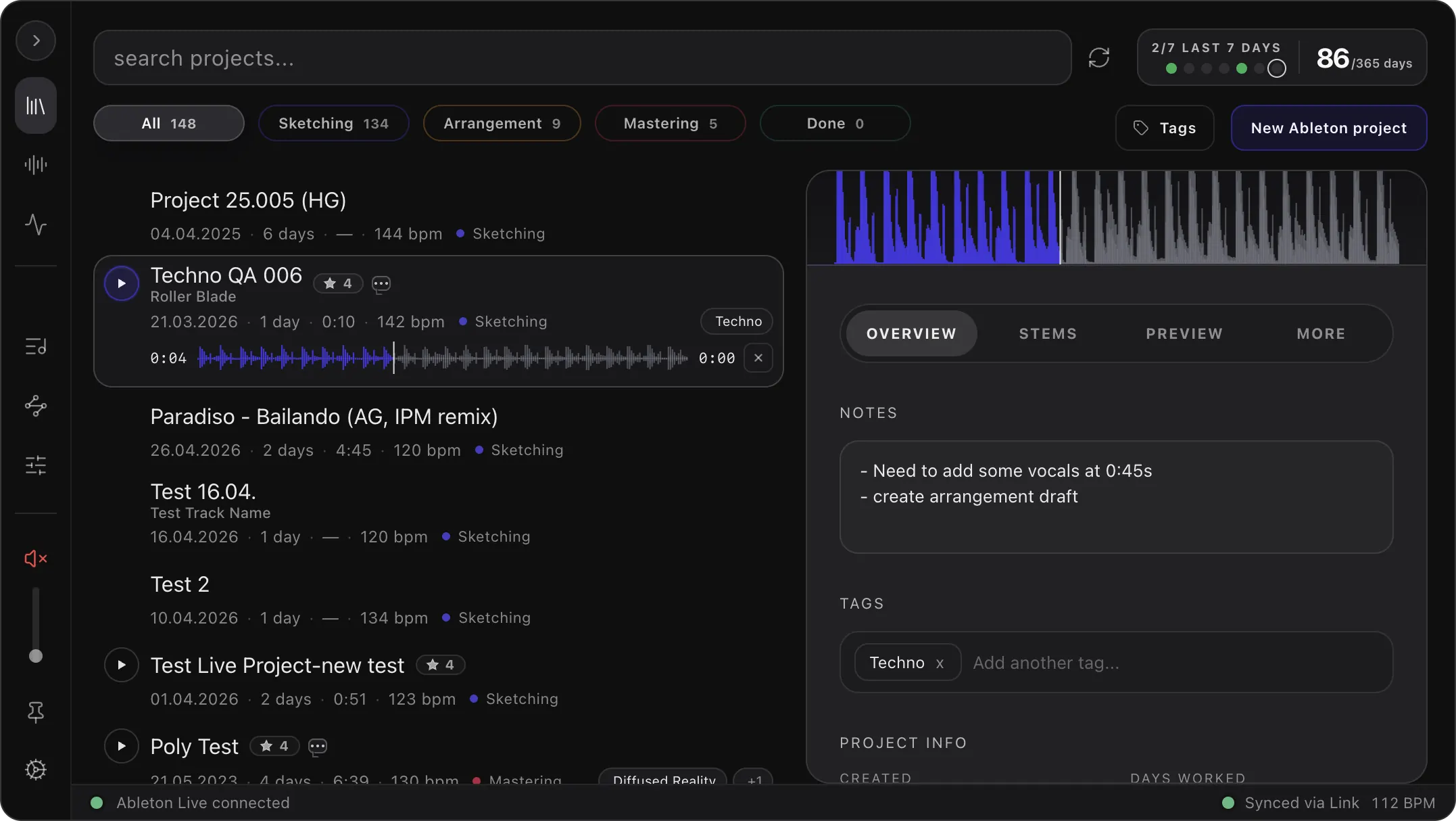Create a New Ableton project
This screenshot has height=821, width=1456.
[x=1328, y=128]
